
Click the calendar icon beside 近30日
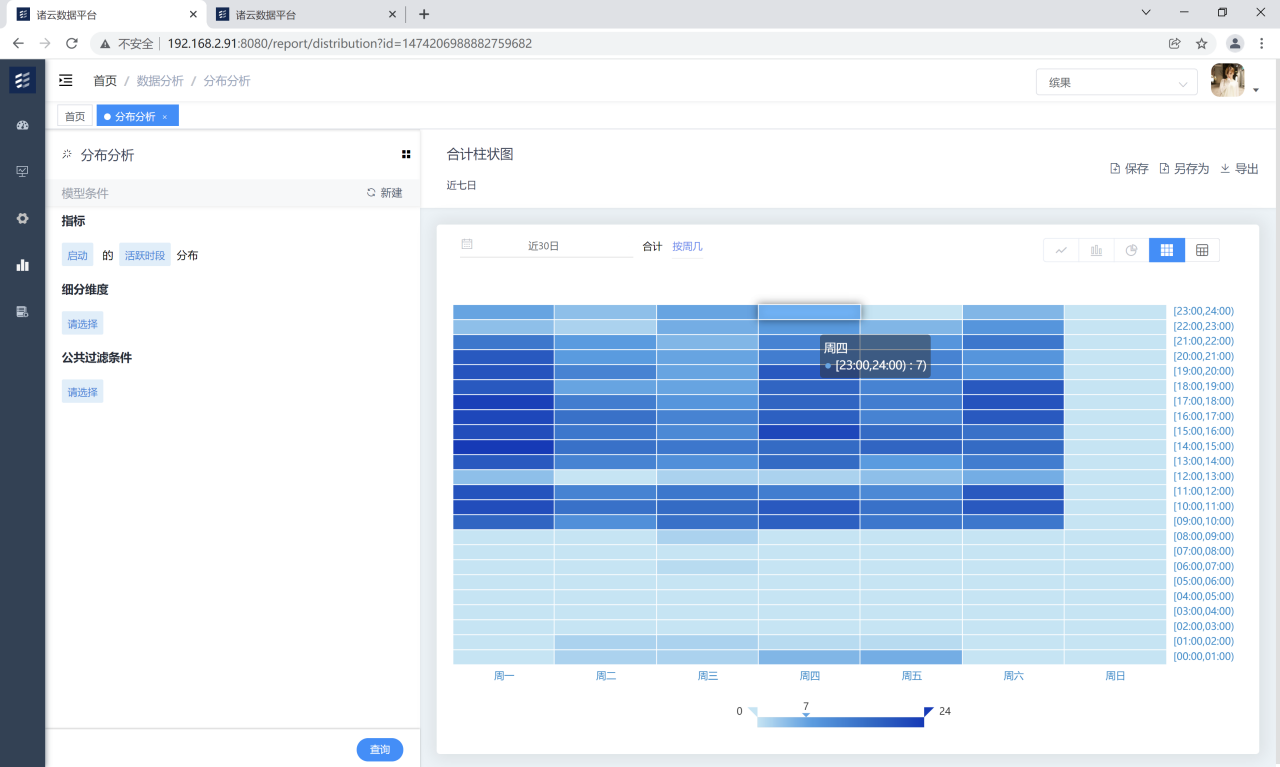467,244
